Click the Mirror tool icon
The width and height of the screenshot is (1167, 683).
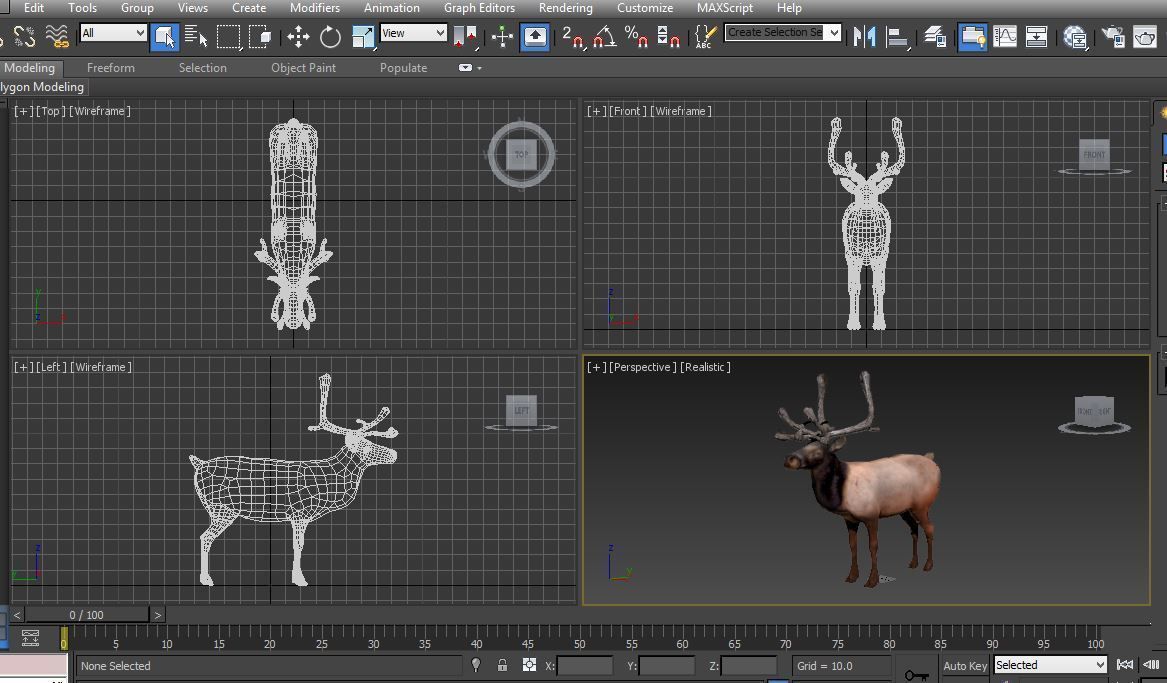point(864,36)
